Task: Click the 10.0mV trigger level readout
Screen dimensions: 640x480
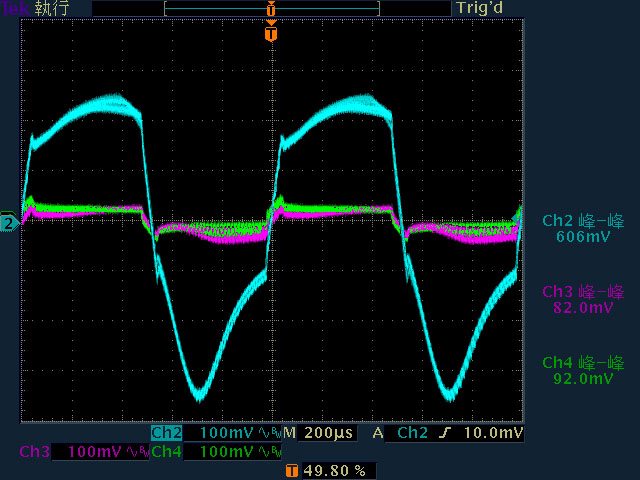Action: click(x=495, y=433)
